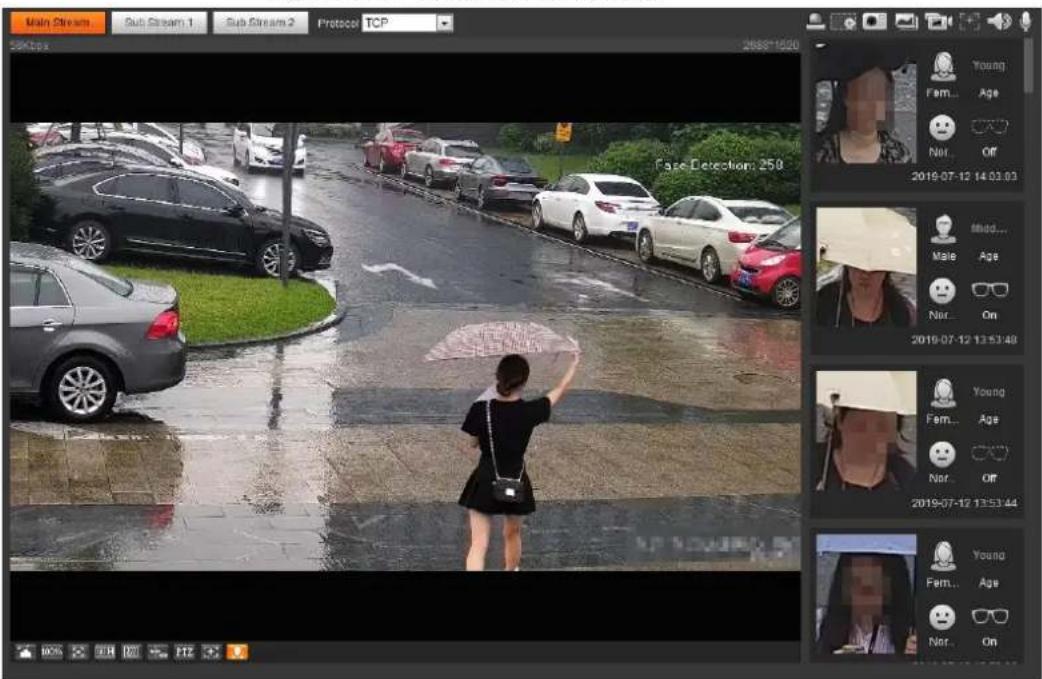The height and width of the screenshot is (679, 1042).
Task: Click timestamp '2019-07-12 14:03:03'
Action: [964, 176]
